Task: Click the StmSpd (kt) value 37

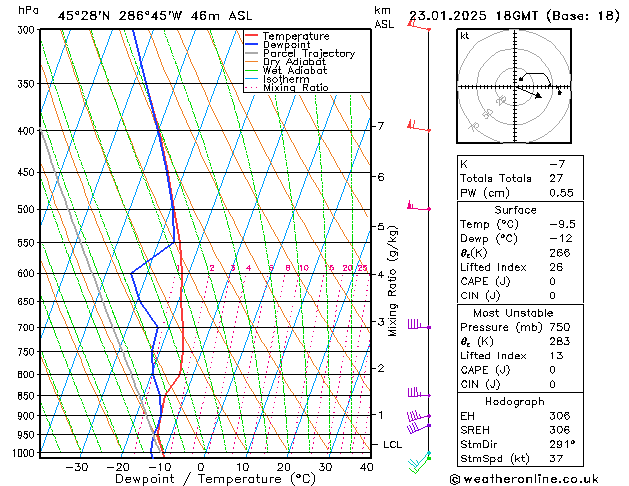Action: click(556, 458)
